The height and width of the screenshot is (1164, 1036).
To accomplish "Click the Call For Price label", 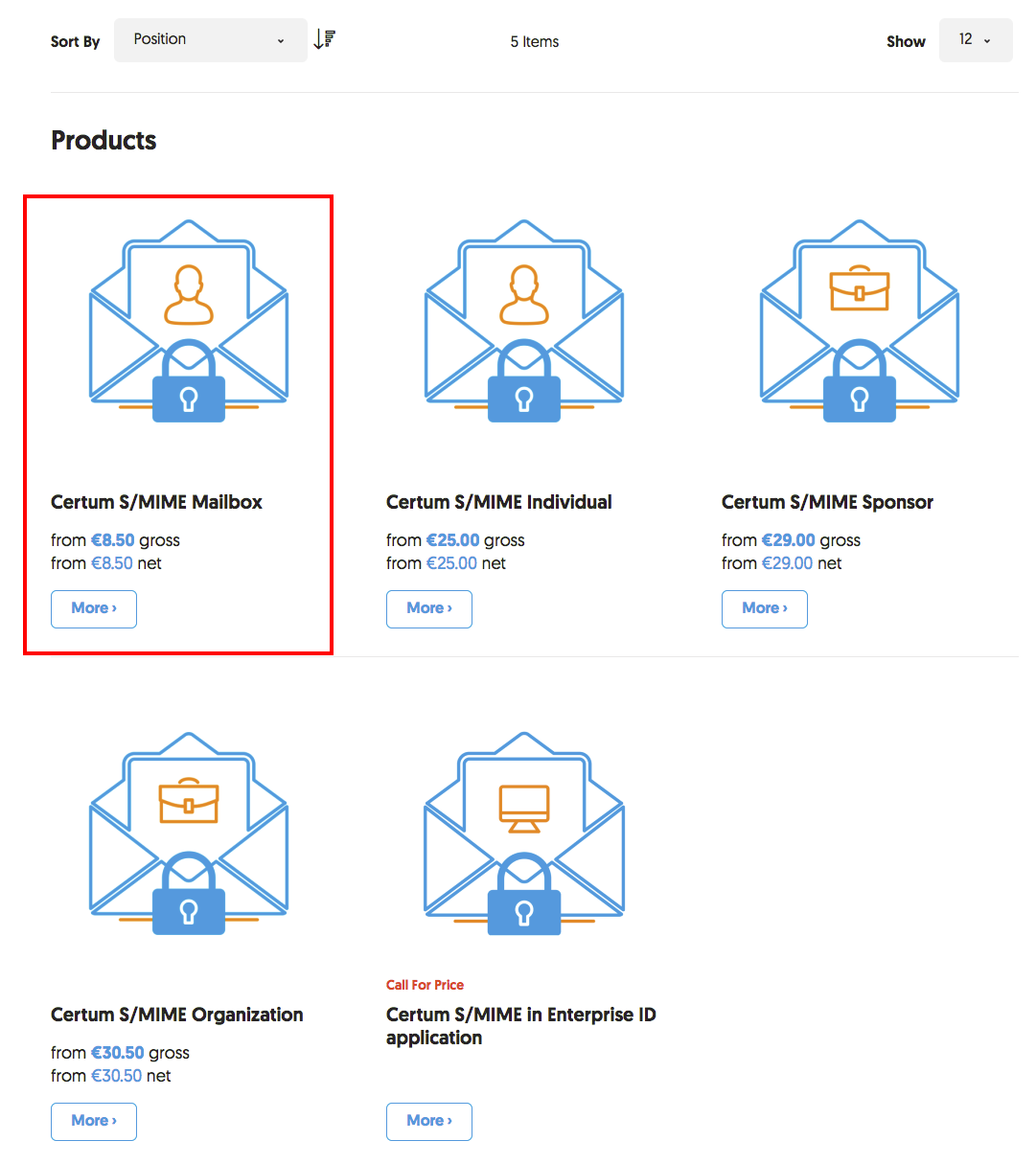I will [x=425, y=985].
